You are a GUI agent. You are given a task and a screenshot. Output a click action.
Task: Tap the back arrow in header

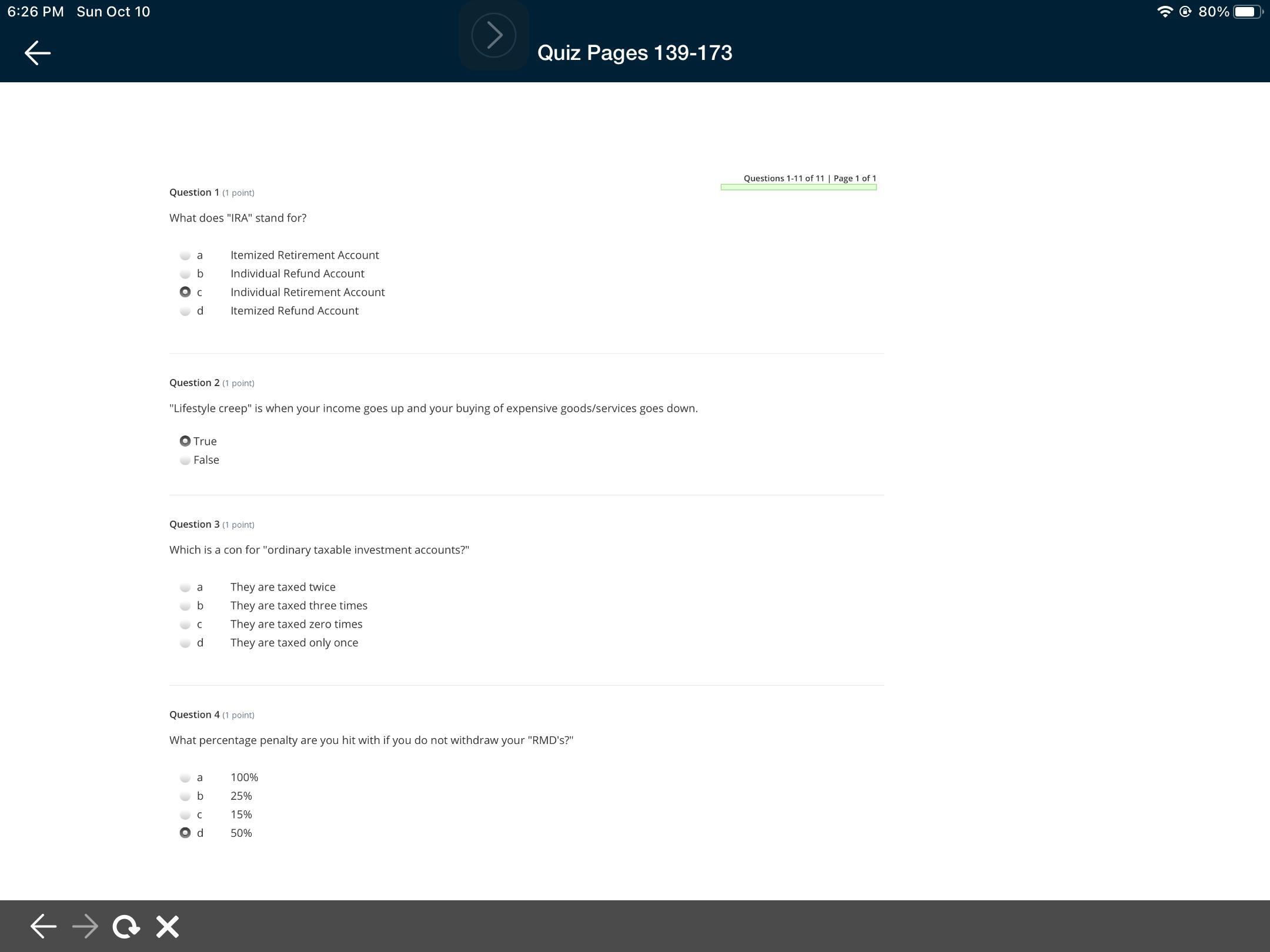coord(38,53)
